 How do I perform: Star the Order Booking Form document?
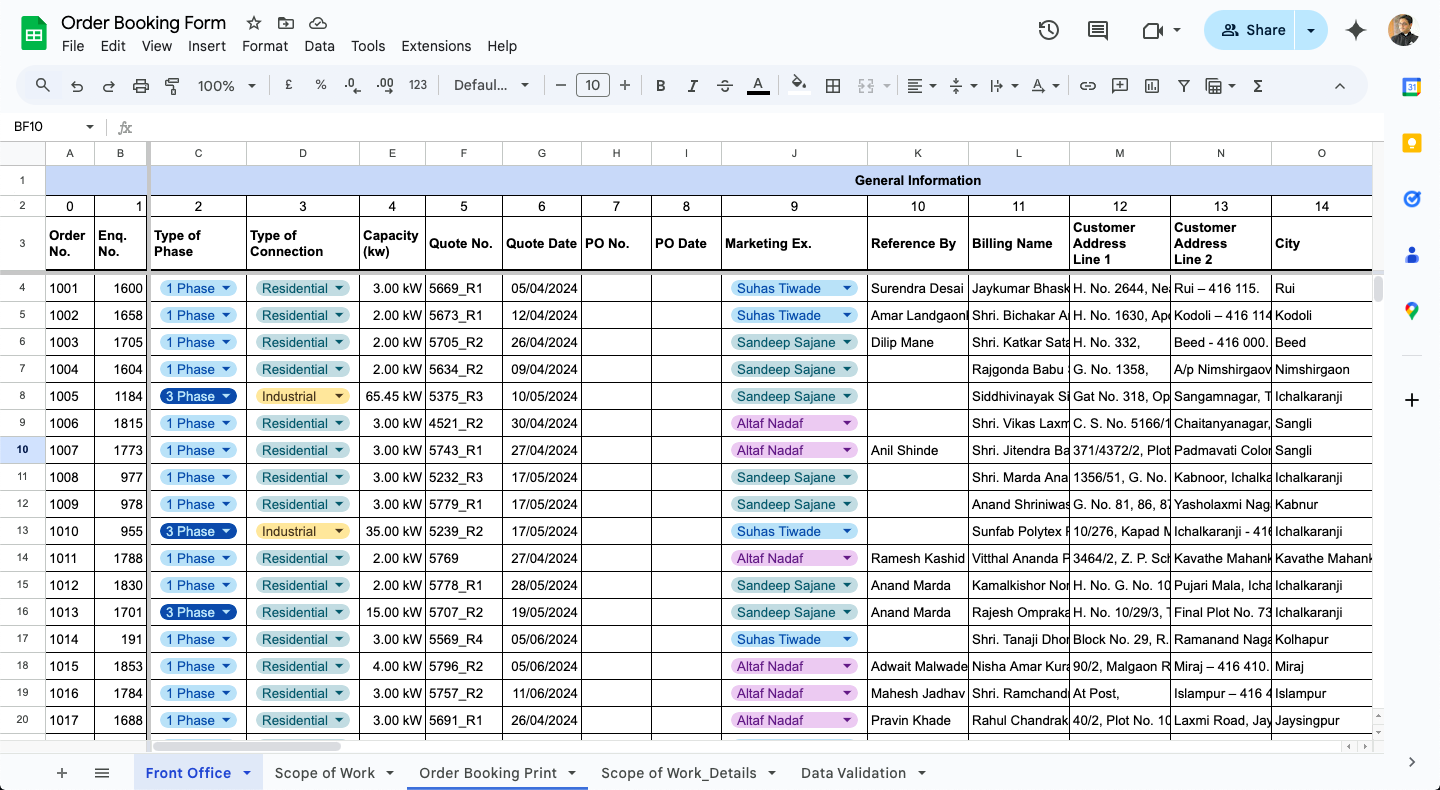coord(254,23)
